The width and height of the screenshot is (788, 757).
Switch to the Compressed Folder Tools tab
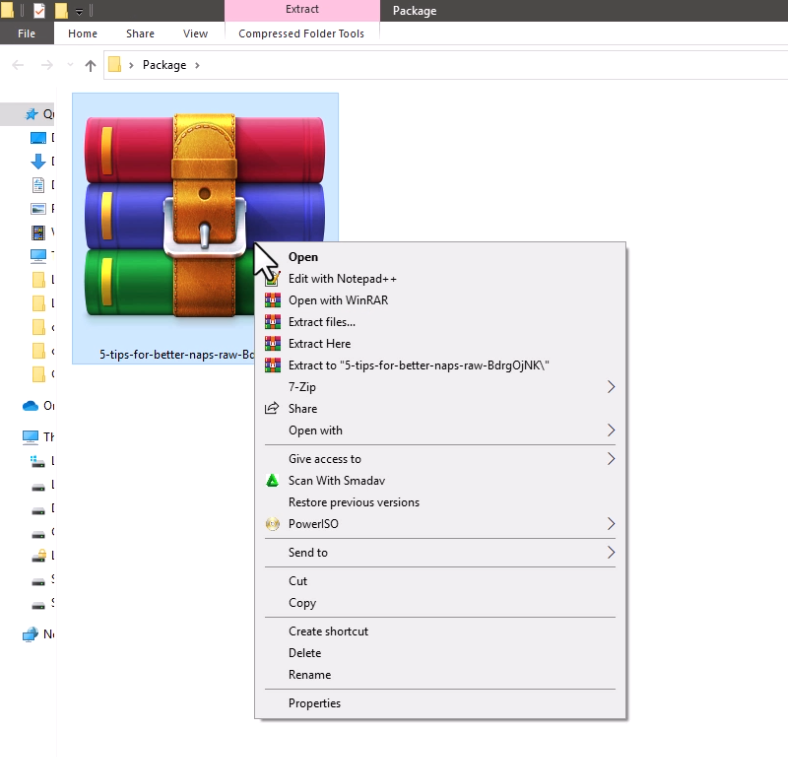click(301, 33)
